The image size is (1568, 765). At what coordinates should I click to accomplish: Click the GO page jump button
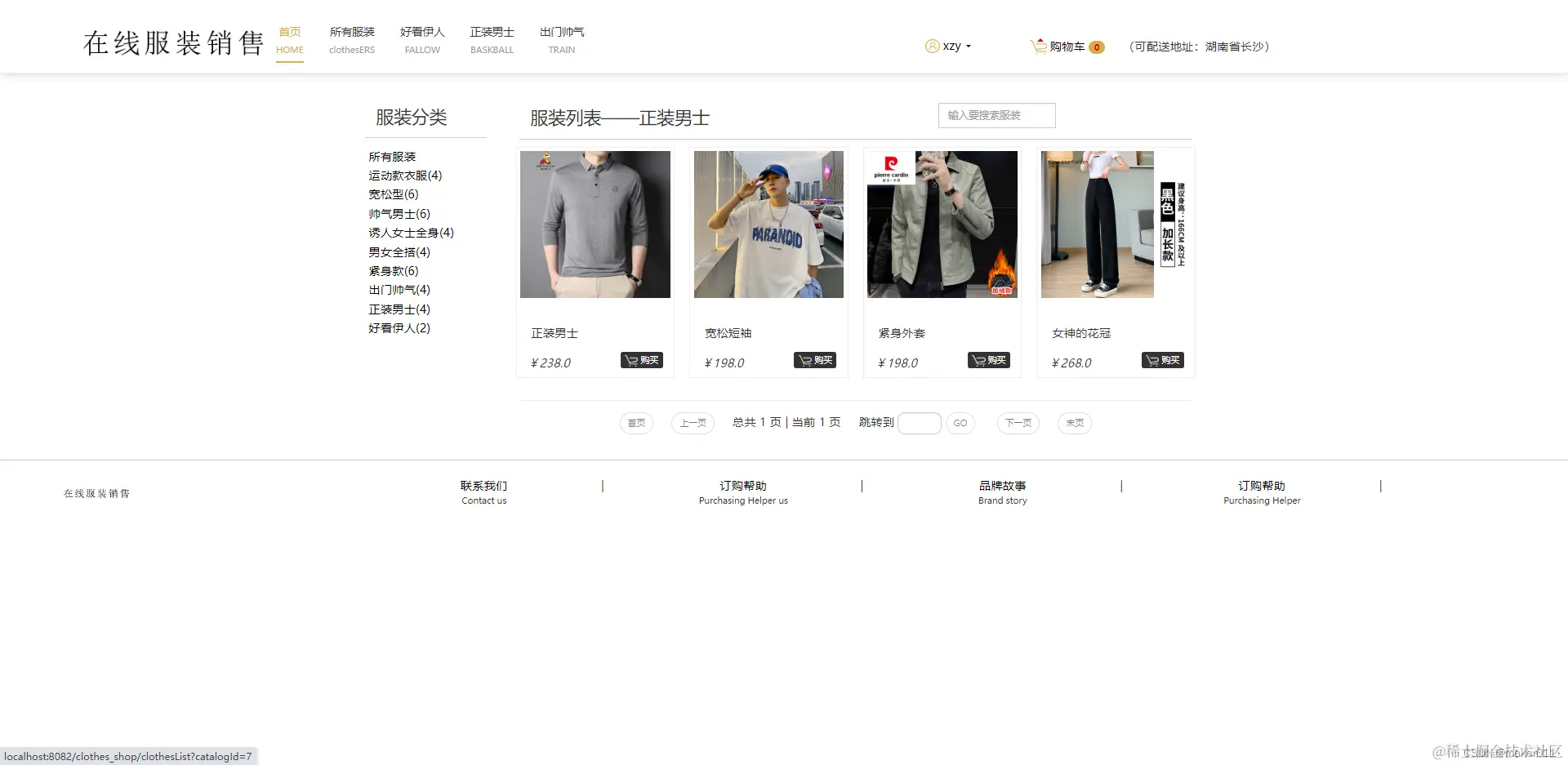pos(960,423)
